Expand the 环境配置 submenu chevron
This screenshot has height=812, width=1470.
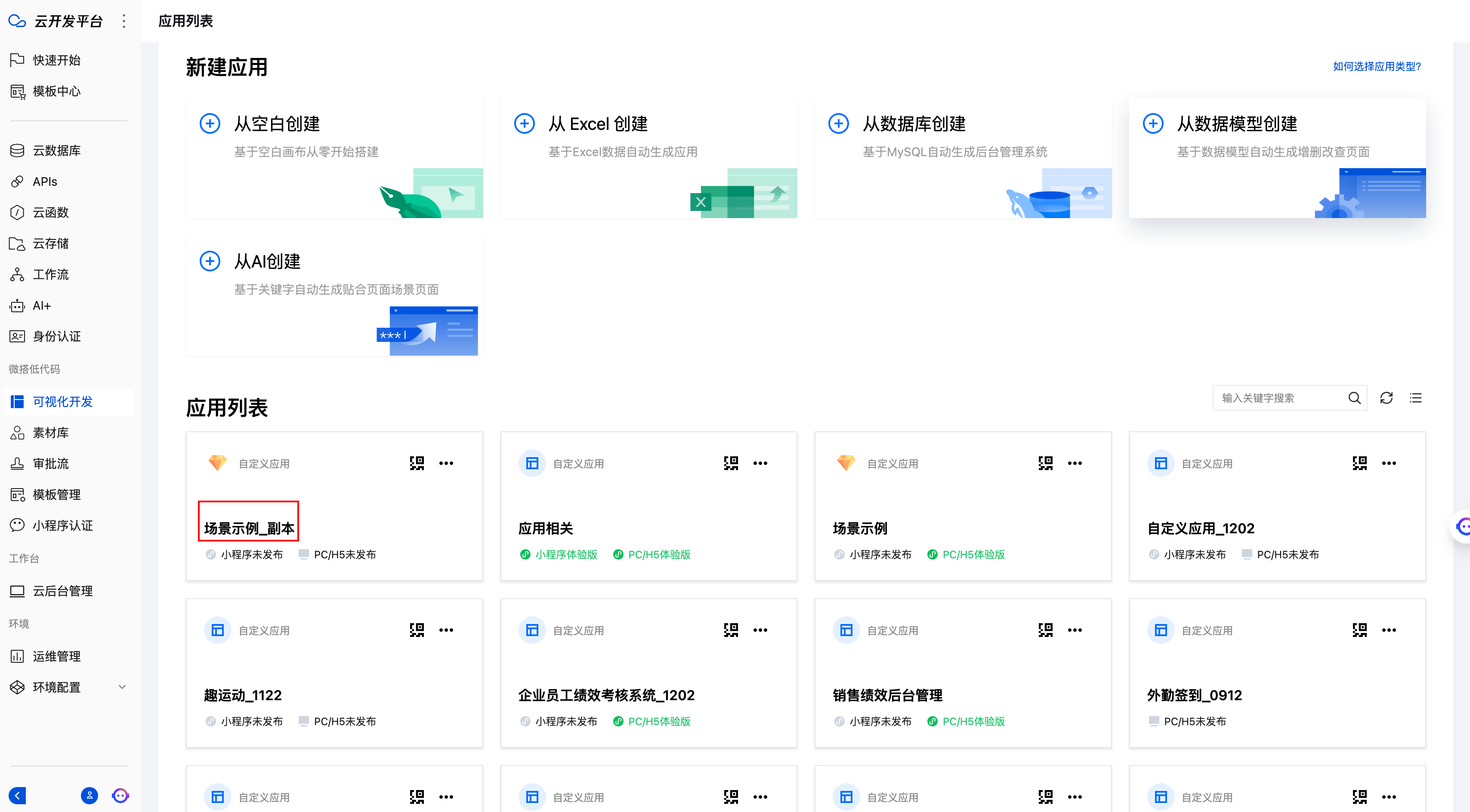click(x=122, y=687)
